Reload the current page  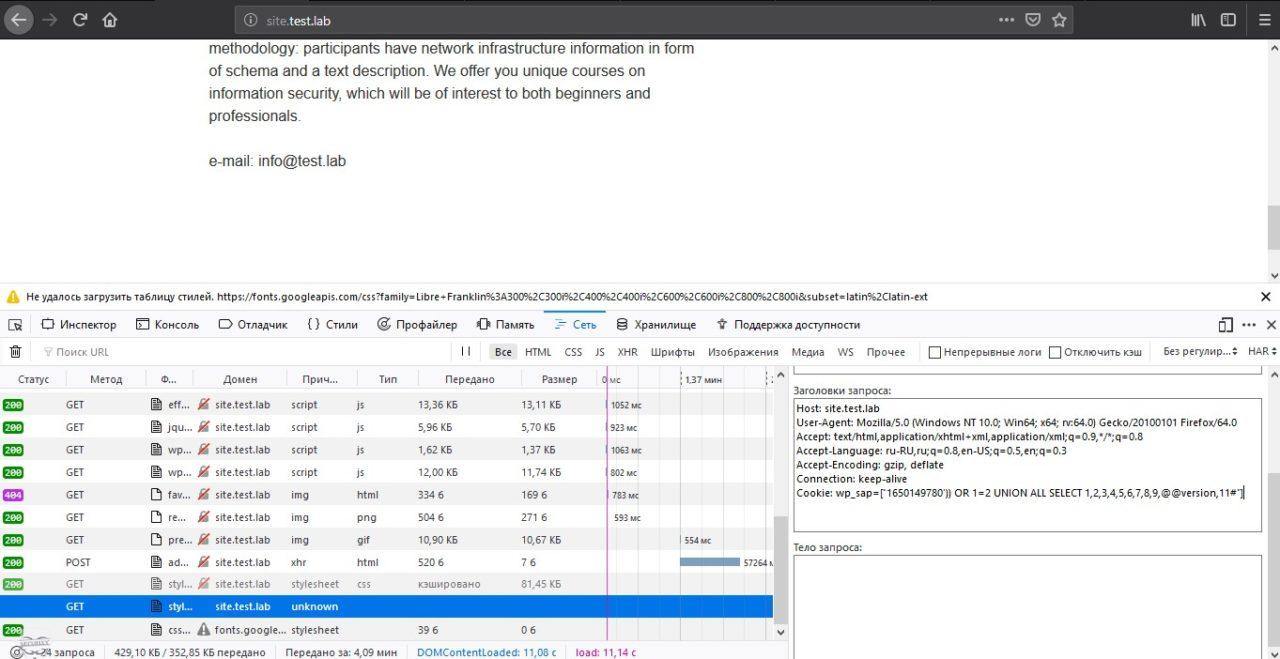point(79,19)
